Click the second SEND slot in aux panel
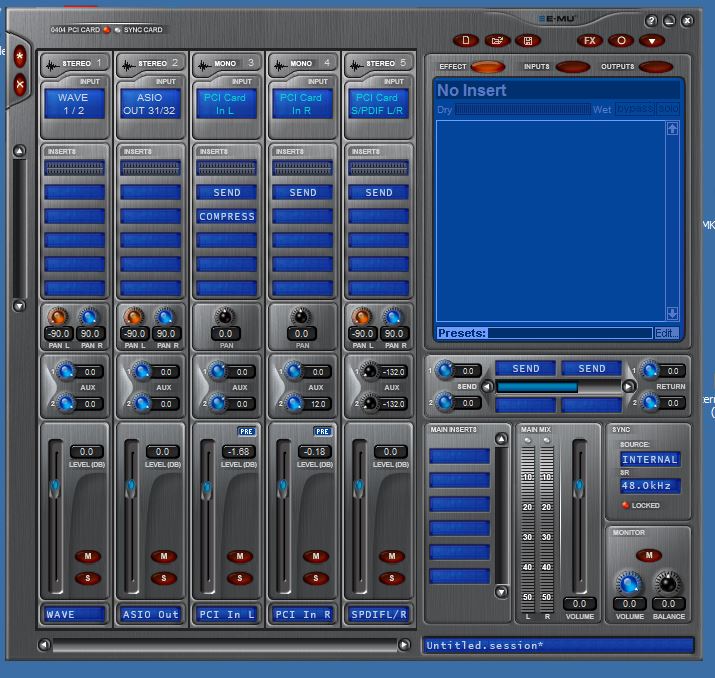The image size is (715, 678). point(591,368)
